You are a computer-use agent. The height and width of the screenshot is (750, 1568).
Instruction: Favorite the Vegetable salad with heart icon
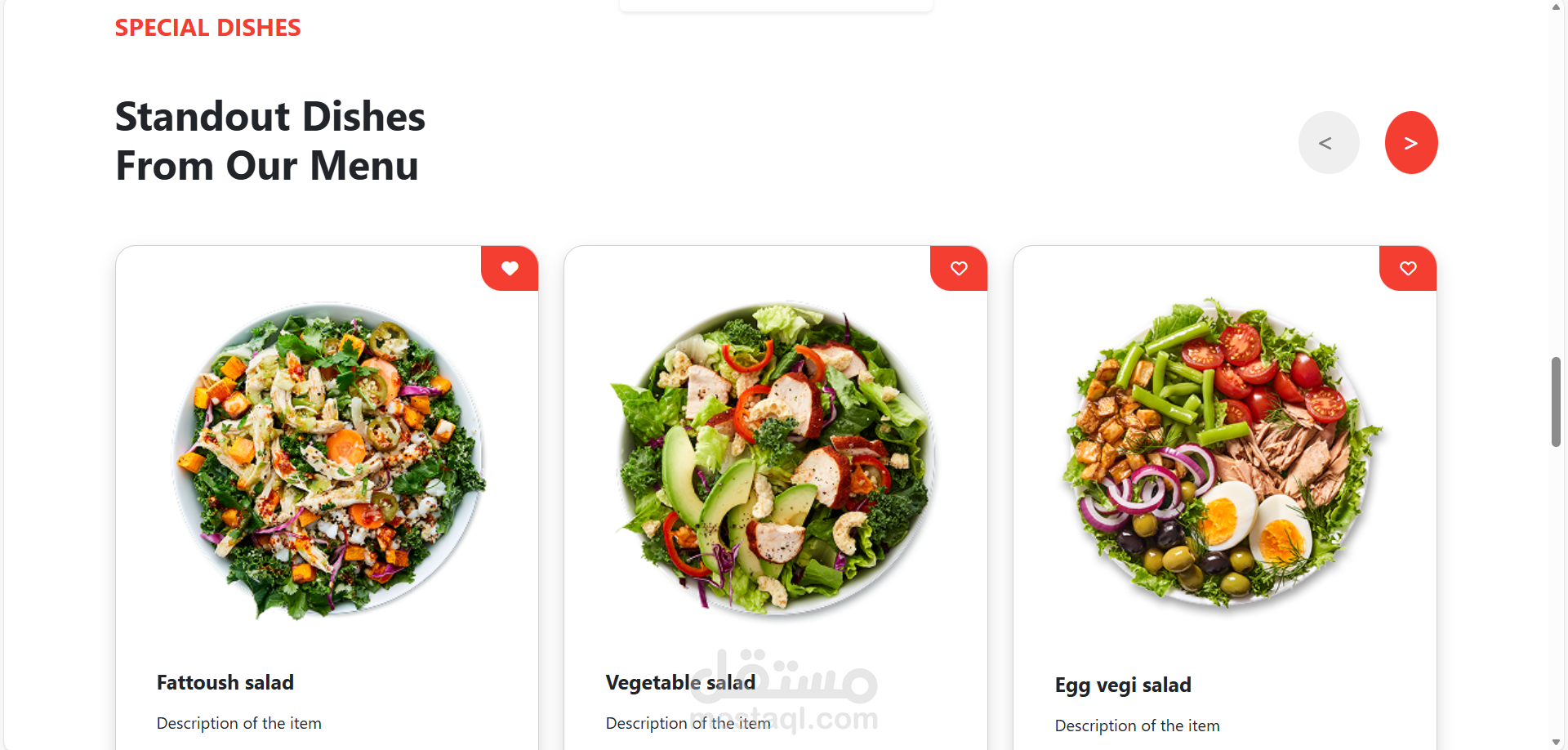[x=959, y=268]
